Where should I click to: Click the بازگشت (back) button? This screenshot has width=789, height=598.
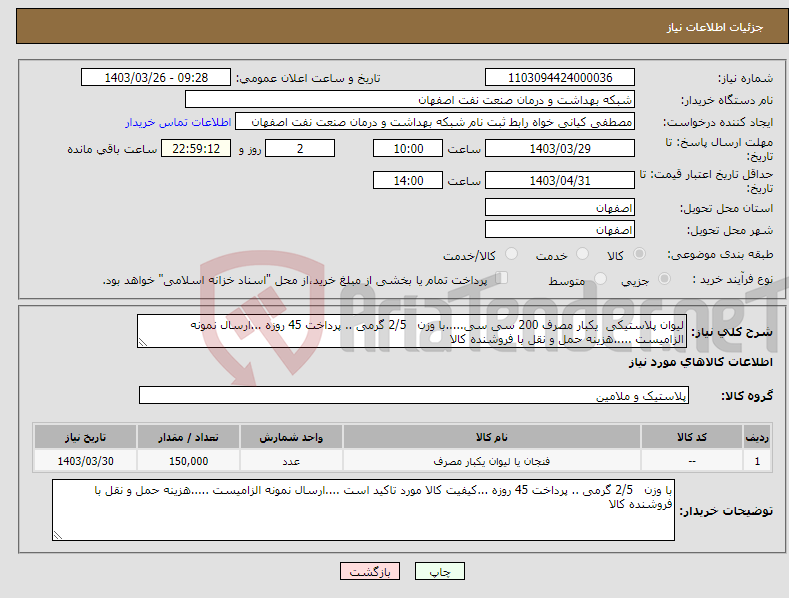[x=370, y=571]
